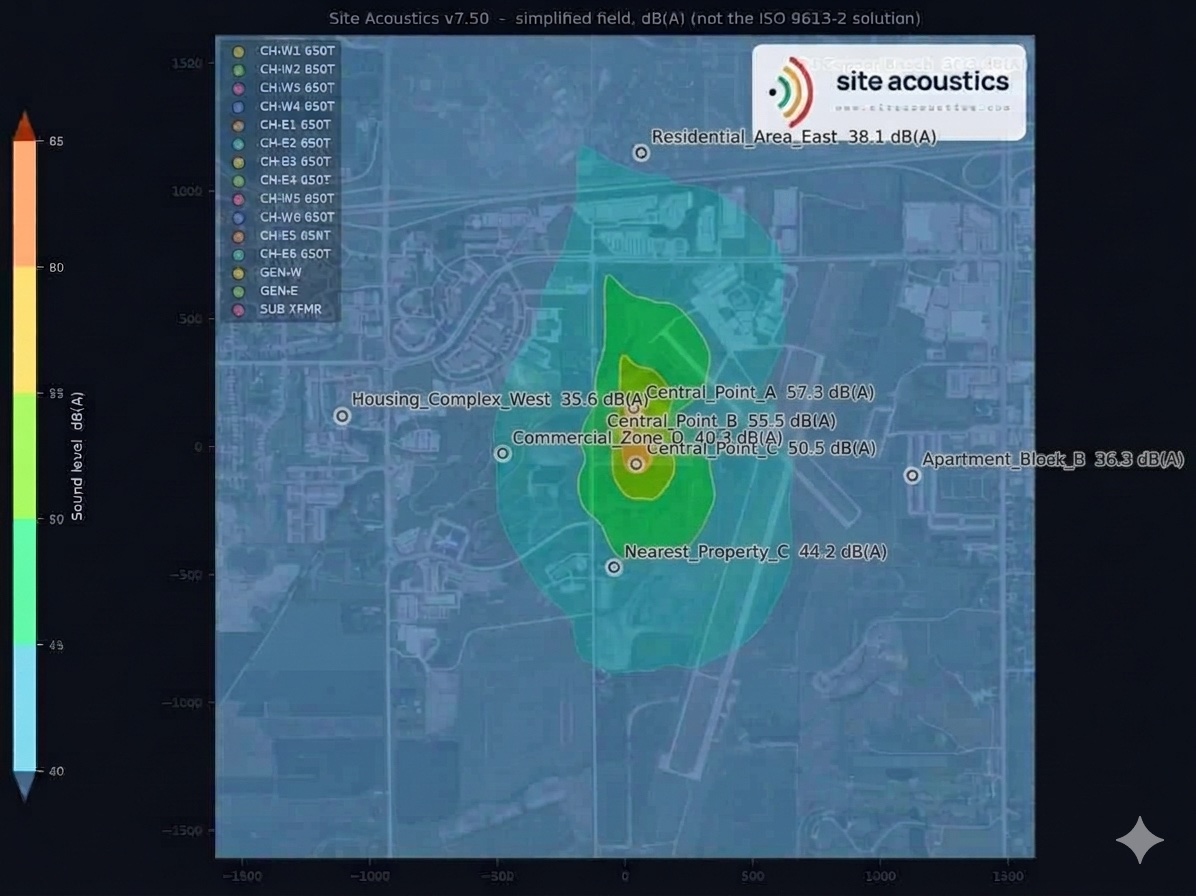Select the Nearest_Property_C receptor marker

(x=614, y=567)
